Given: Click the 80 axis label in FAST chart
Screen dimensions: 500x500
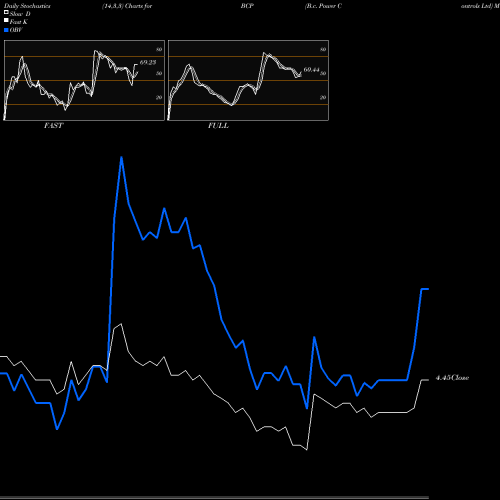Looking at the screenshot, I should pyautogui.click(x=159, y=49).
